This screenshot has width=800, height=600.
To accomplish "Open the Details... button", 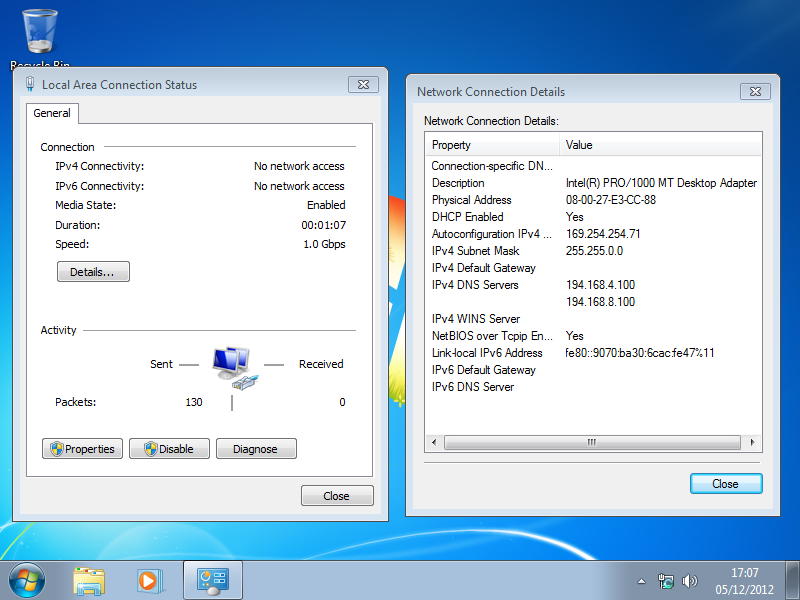I will (x=93, y=272).
